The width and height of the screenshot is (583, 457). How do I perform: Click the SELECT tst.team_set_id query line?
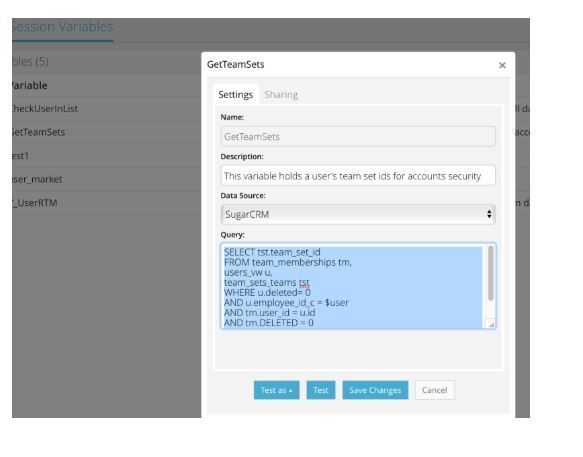pyautogui.click(x=272, y=252)
